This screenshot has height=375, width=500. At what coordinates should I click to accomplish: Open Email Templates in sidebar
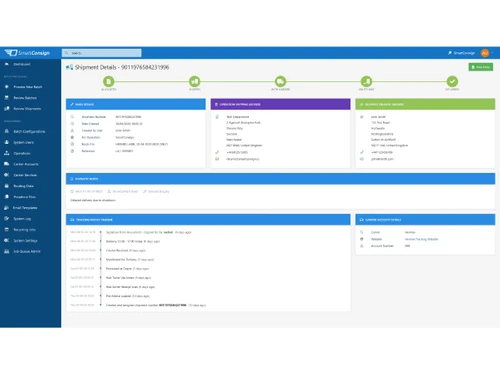point(25,208)
